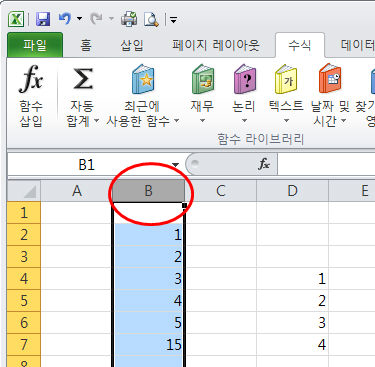Select row 4 header

(24, 279)
